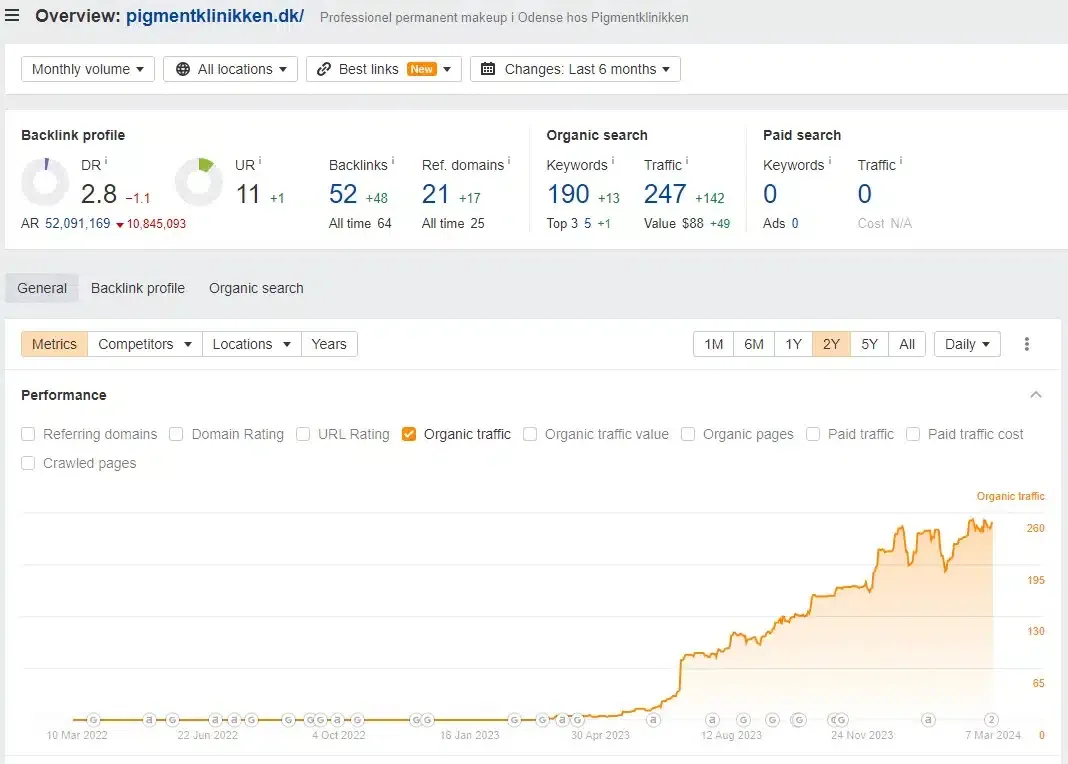The height and width of the screenshot is (764, 1068).
Task: Set chart range to 1M
Action: 714,344
